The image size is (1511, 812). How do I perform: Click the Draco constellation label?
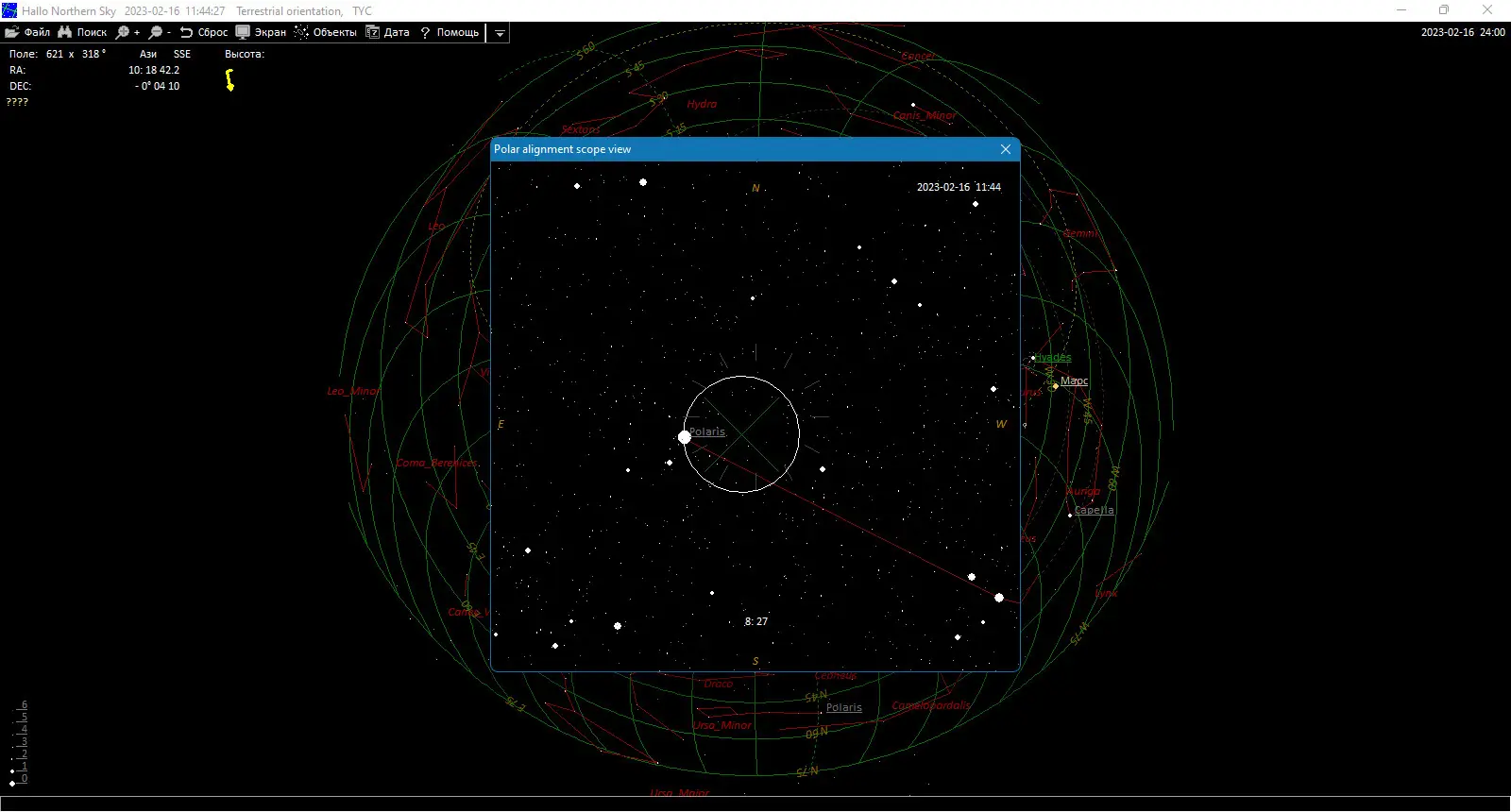click(719, 684)
